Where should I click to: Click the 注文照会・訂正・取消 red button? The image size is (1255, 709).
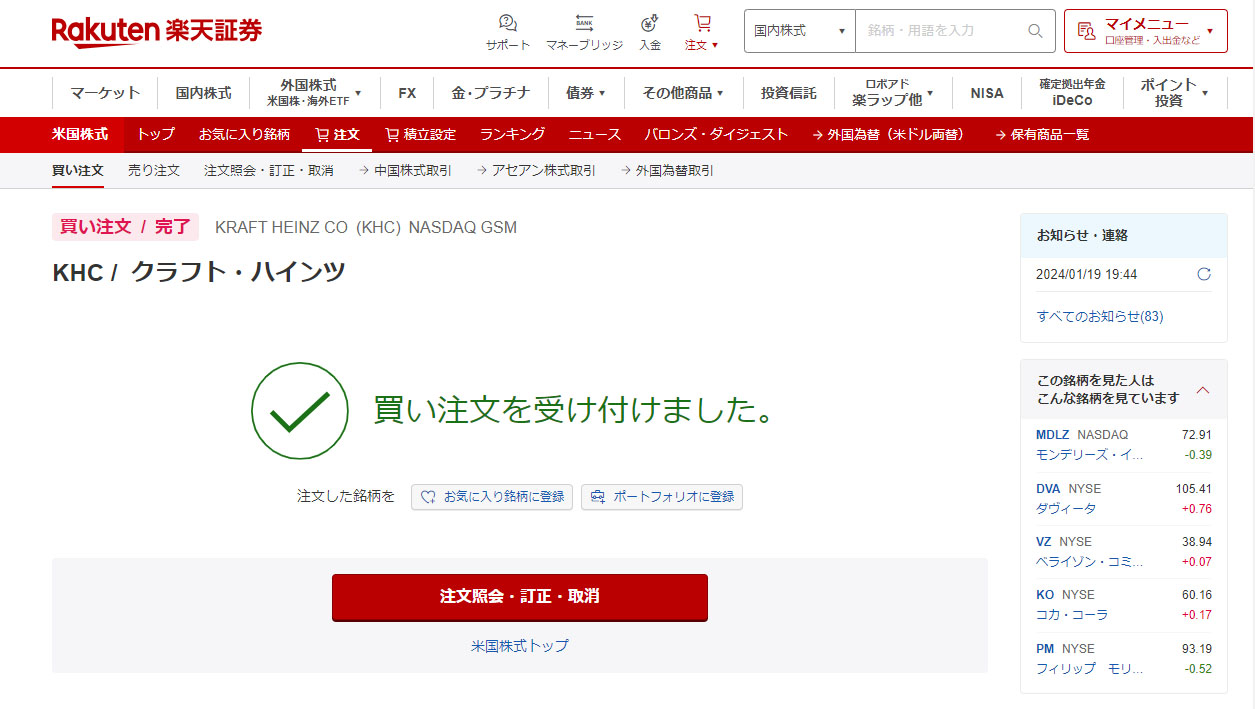tap(519, 597)
